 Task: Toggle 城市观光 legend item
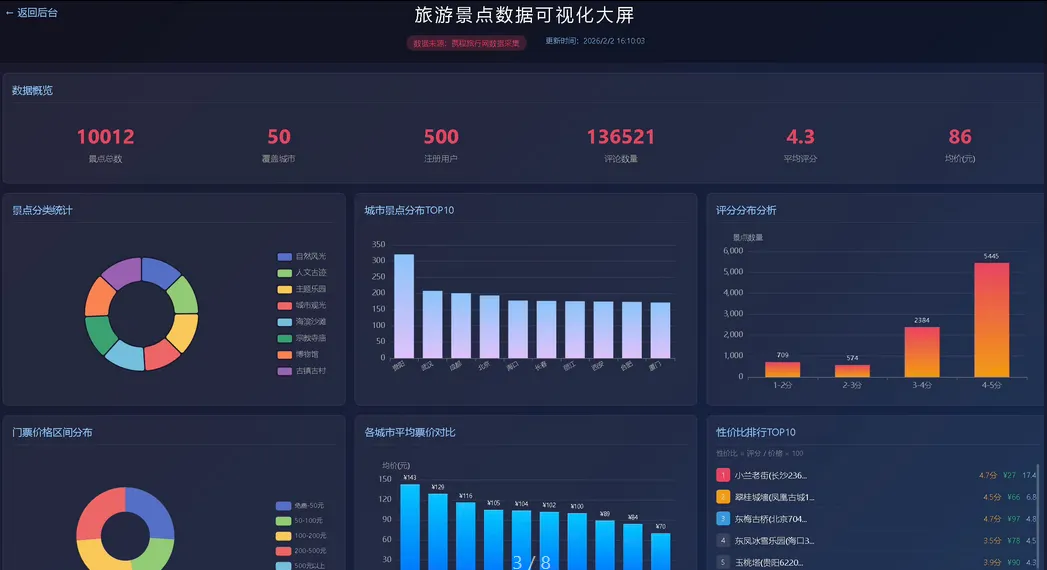[x=302, y=305]
